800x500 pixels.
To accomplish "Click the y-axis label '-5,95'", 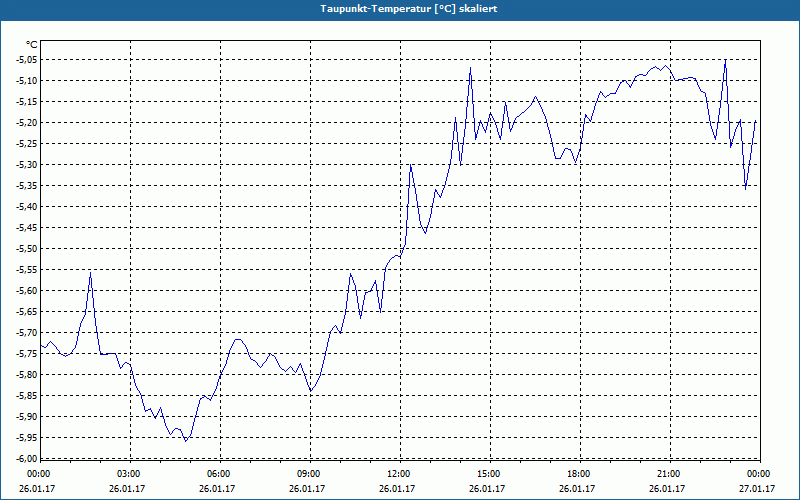I will [x=27, y=437].
